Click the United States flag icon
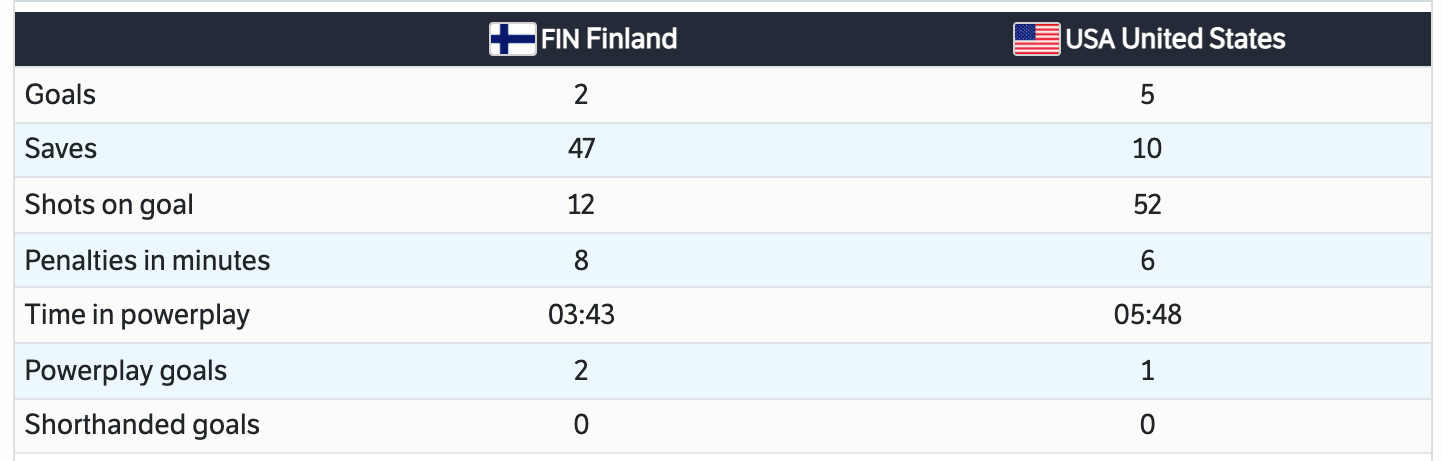 click(1036, 39)
